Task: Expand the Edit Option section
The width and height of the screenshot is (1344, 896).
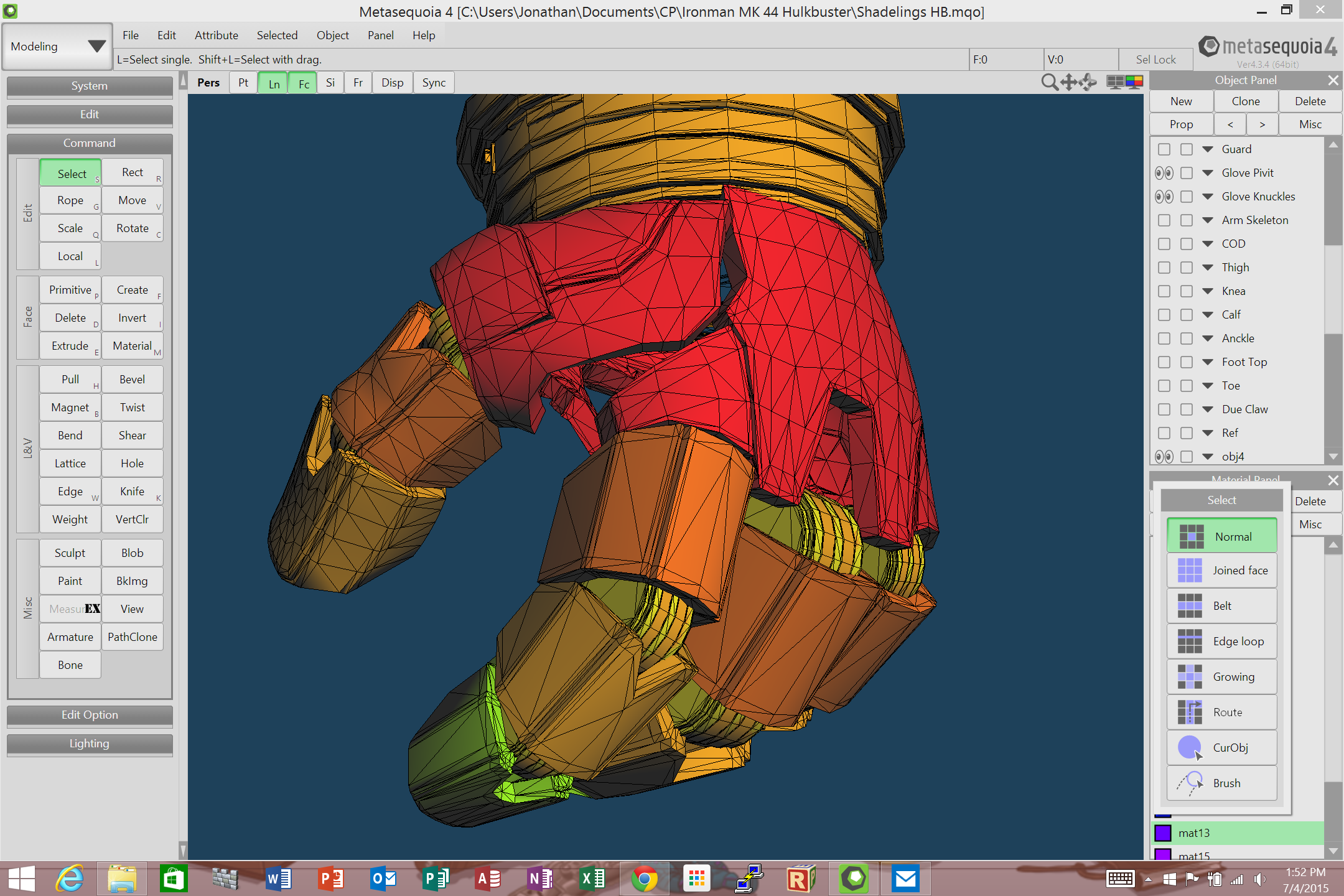Action: (x=90, y=715)
